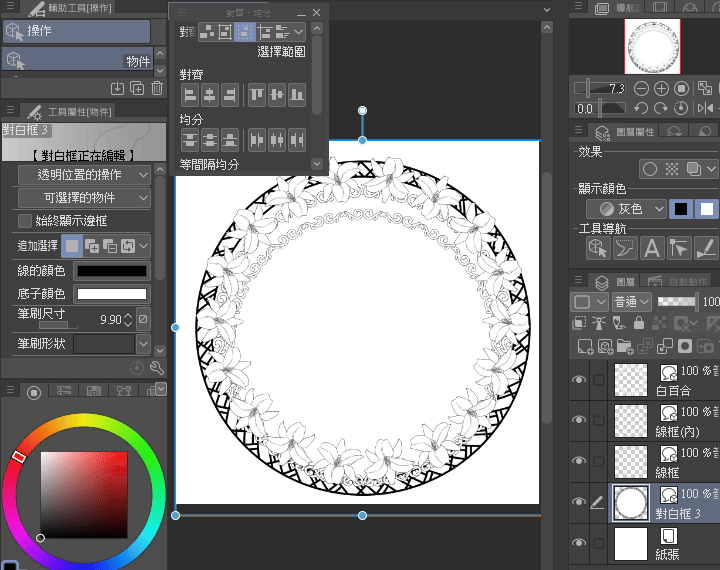The image size is (720, 570).
Task: Select the object tool in 工具導航
Action: tap(598, 248)
